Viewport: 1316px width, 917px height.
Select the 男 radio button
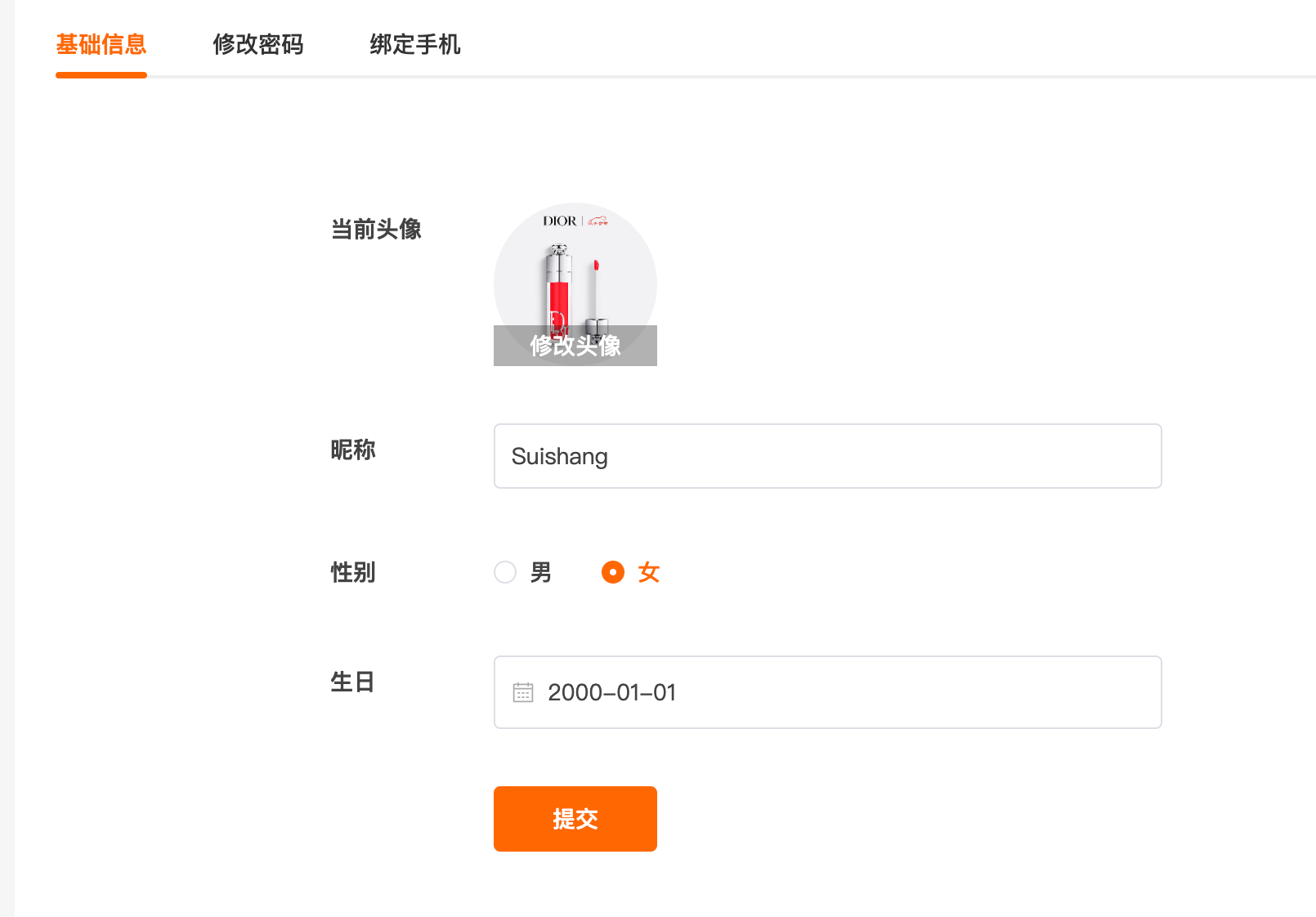pos(505,572)
